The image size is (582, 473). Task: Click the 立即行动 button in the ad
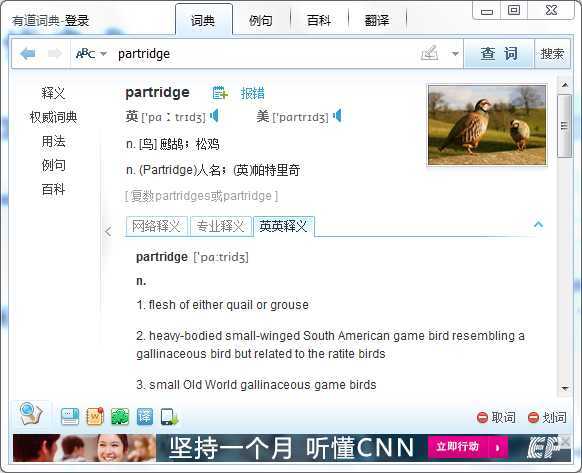pyautogui.click(x=468, y=447)
